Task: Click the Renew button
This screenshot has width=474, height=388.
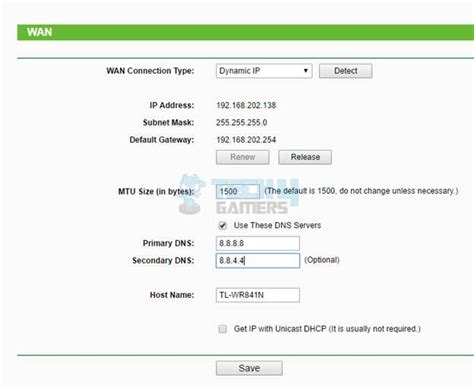Action: pos(242,157)
